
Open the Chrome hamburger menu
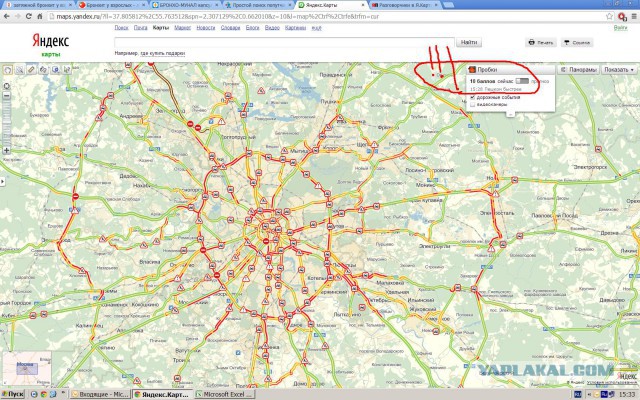point(634,16)
